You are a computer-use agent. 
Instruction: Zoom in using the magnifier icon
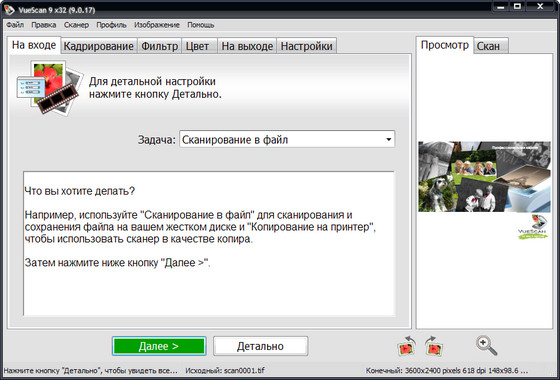tap(486, 346)
